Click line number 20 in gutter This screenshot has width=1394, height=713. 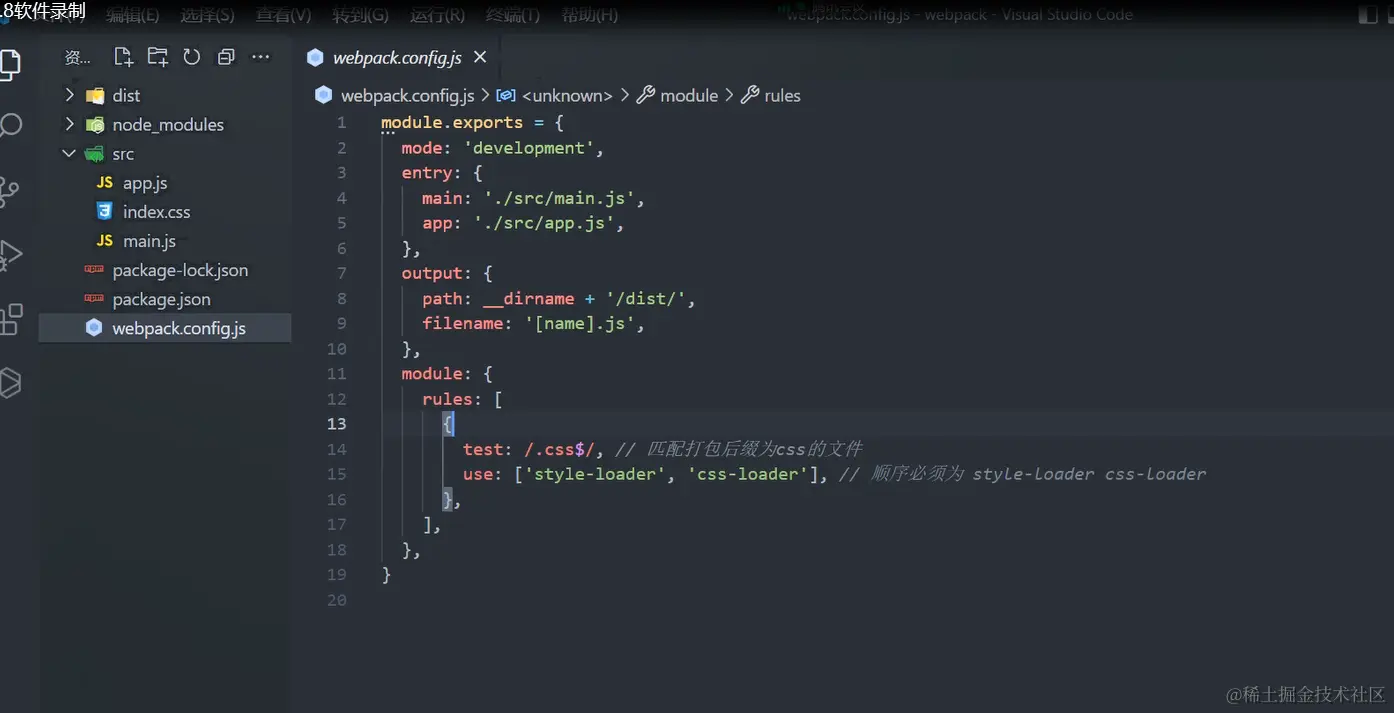[337, 600]
